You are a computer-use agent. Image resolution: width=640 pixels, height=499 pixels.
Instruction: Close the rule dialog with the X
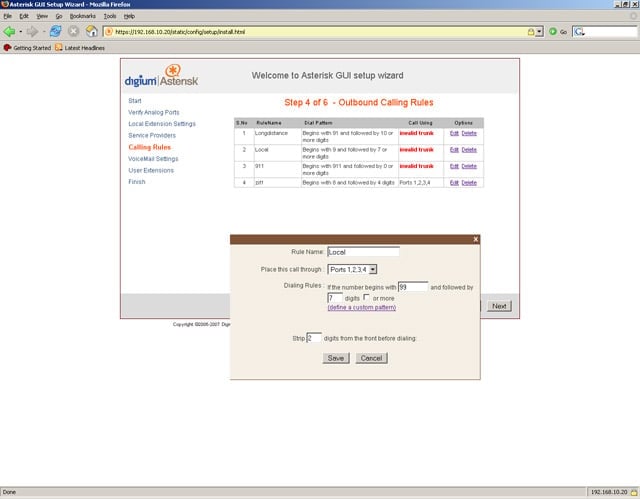tap(476, 240)
